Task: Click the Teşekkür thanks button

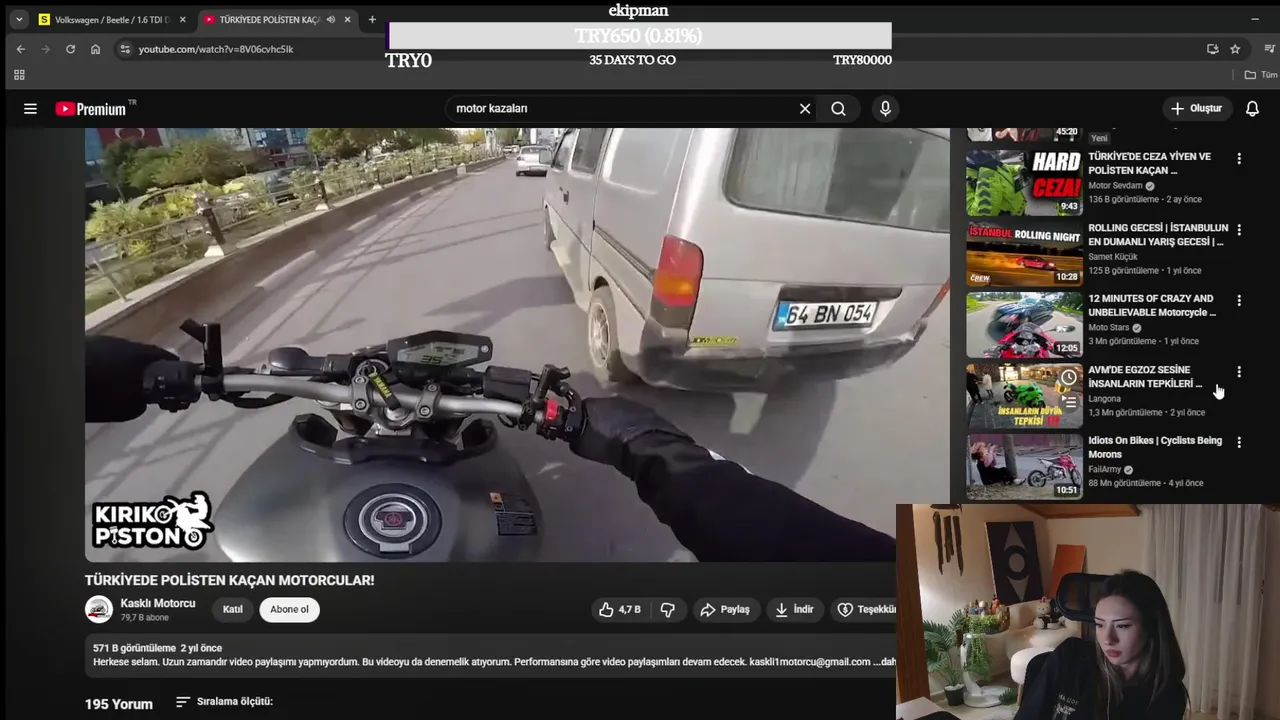Action: tap(866, 609)
